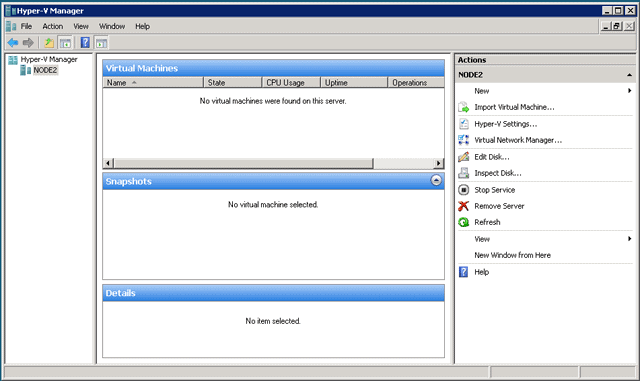The width and height of the screenshot is (640, 381).
Task: Click the View action in Actions pane
Action: [x=482, y=239]
